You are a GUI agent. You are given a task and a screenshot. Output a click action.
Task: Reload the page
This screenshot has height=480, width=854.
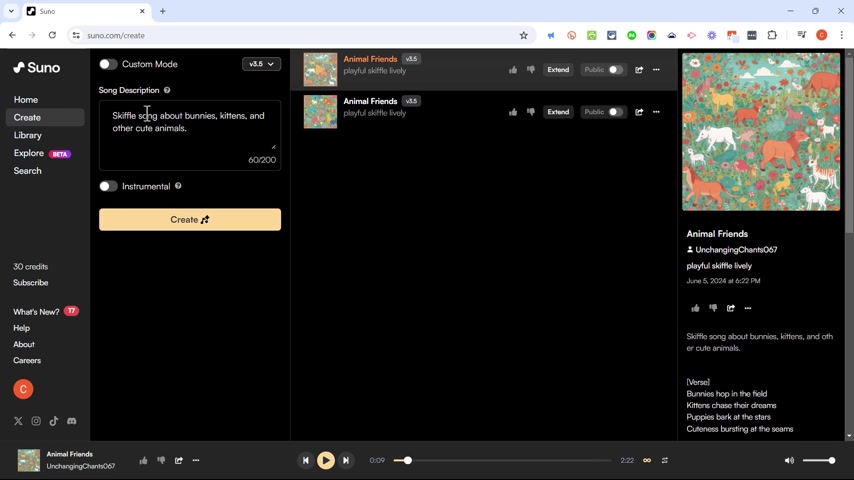pos(52,35)
